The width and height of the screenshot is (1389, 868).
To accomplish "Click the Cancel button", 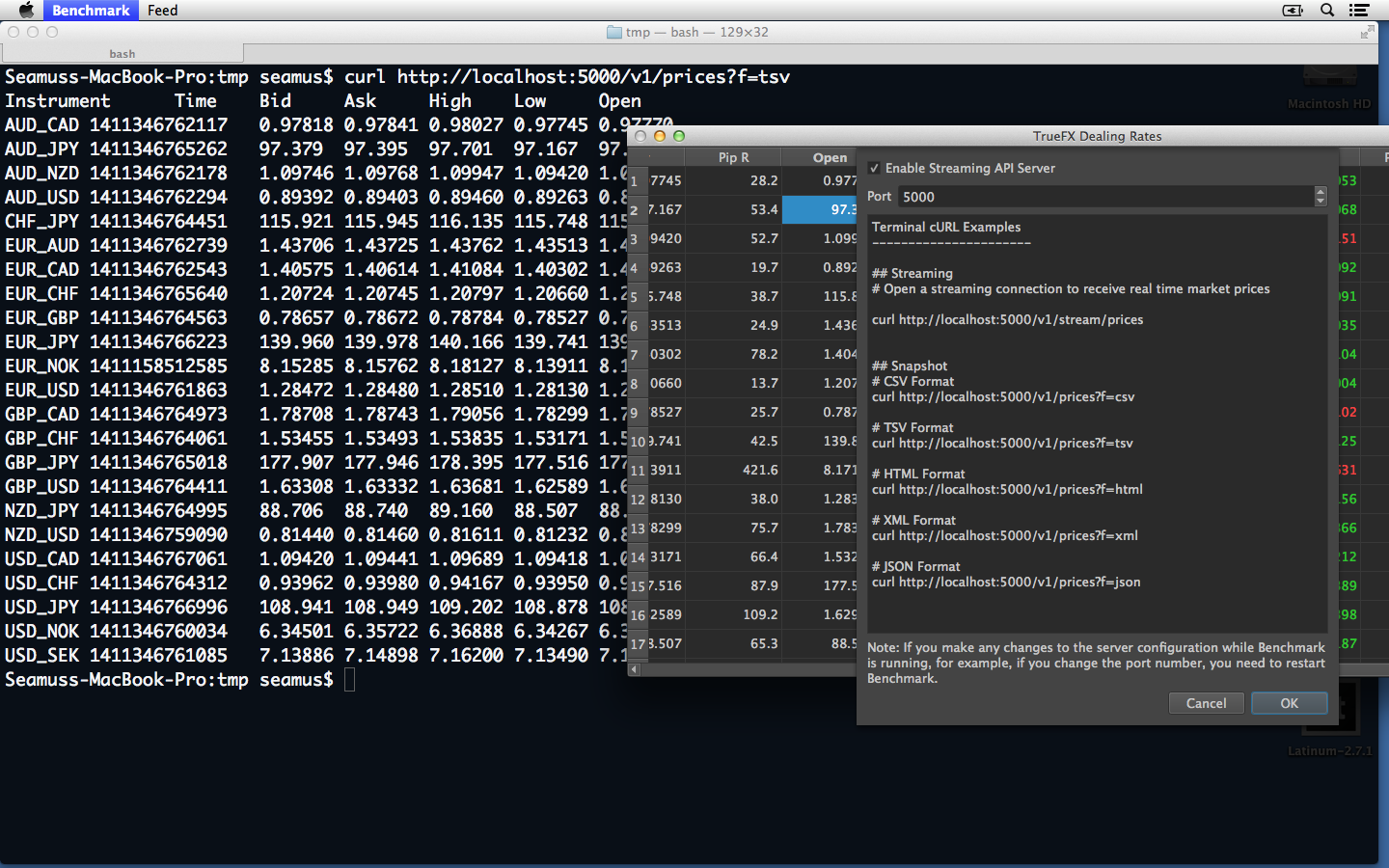I will (x=1206, y=703).
